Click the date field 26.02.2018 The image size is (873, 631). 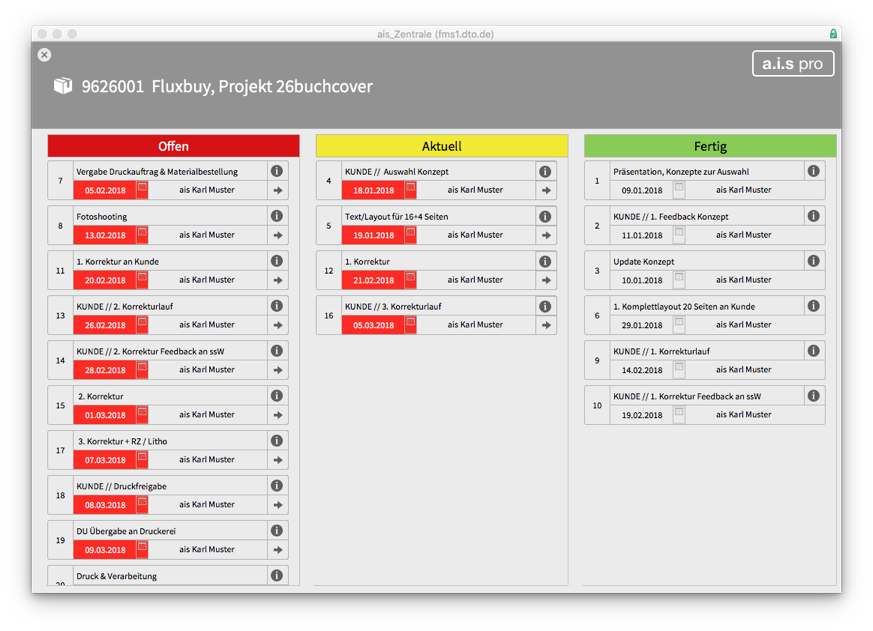click(105, 325)
